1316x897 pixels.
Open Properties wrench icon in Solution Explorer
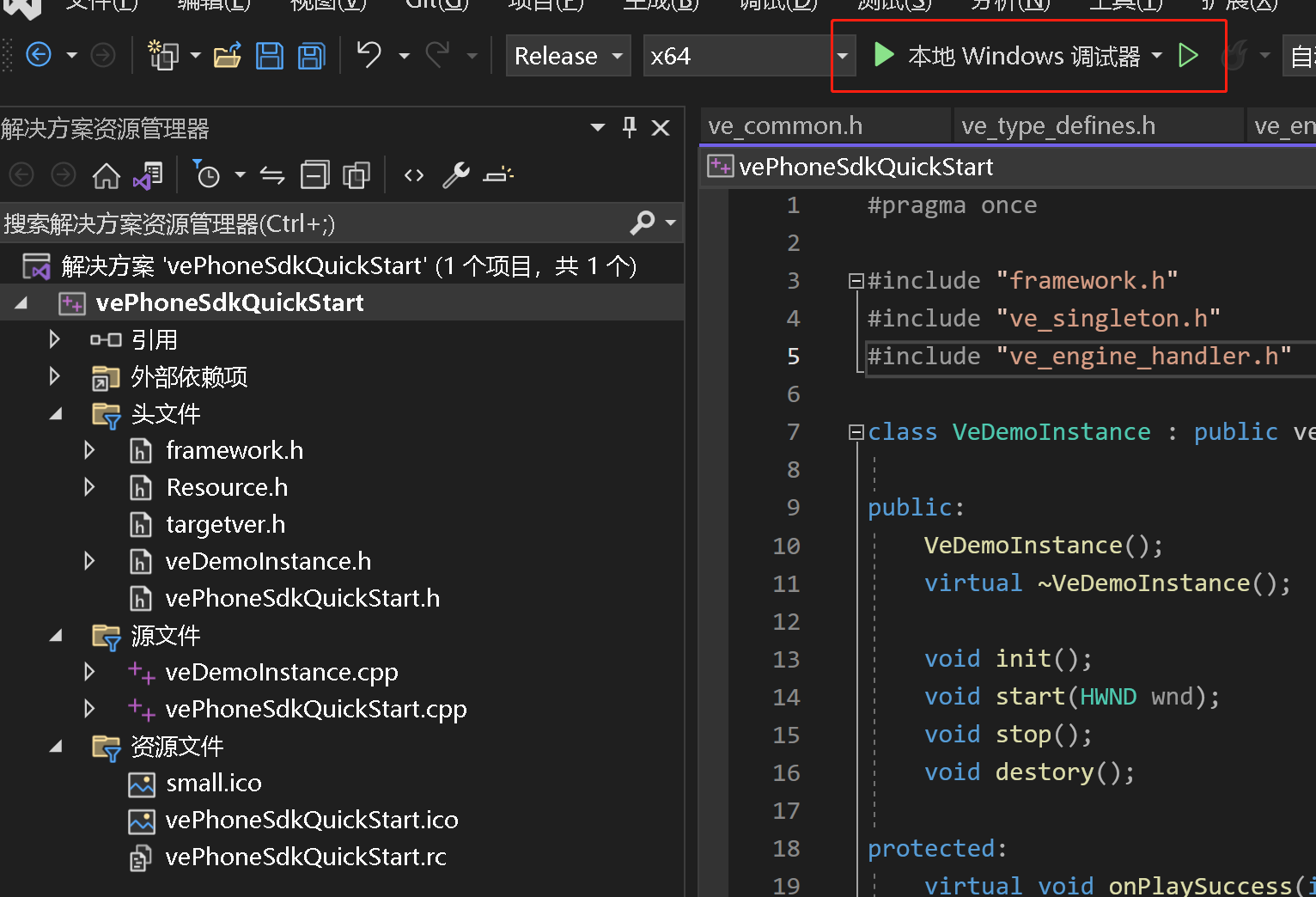tap(455, 176)
